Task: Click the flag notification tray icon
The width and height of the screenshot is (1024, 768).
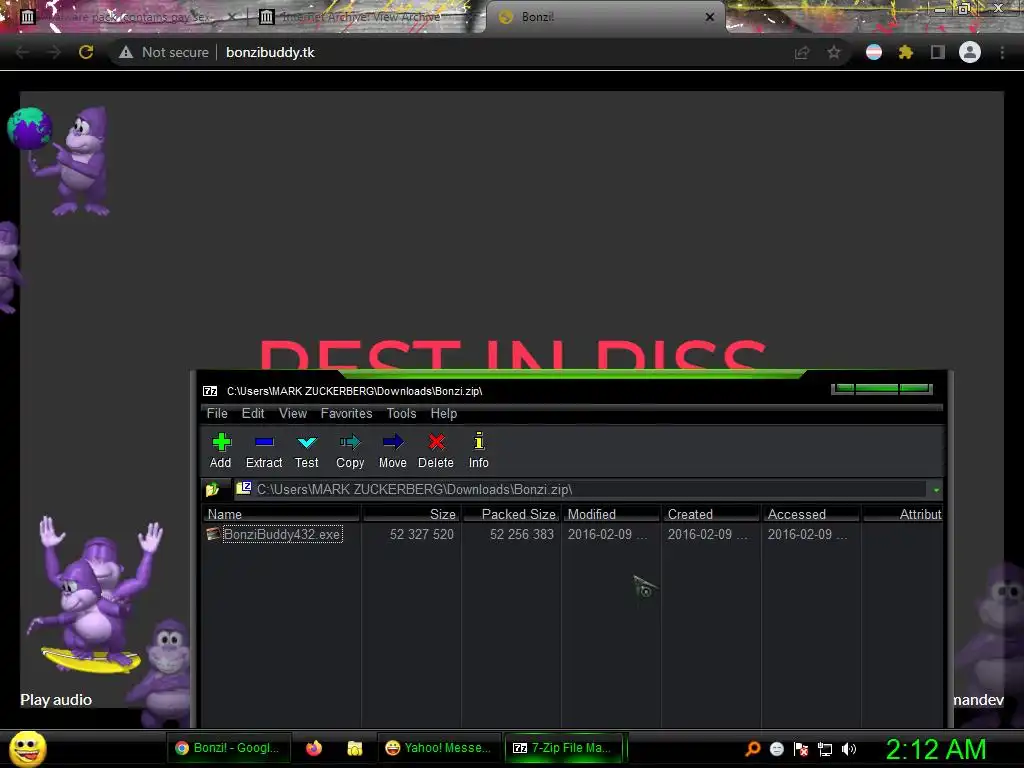Action: [x=801, y=749]
